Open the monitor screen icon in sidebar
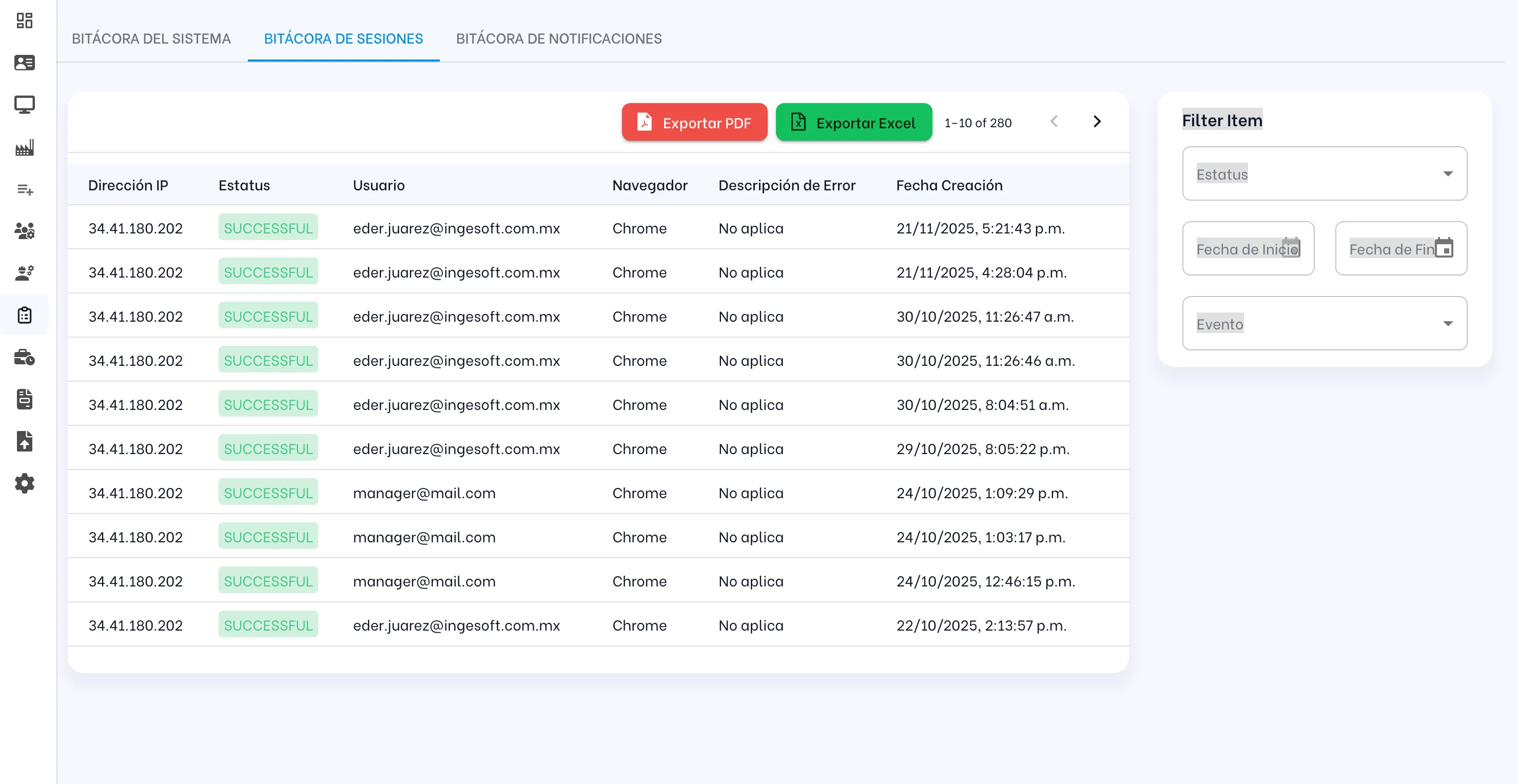Viewport: 1518px width, 784px height. (x=24, y=105)
